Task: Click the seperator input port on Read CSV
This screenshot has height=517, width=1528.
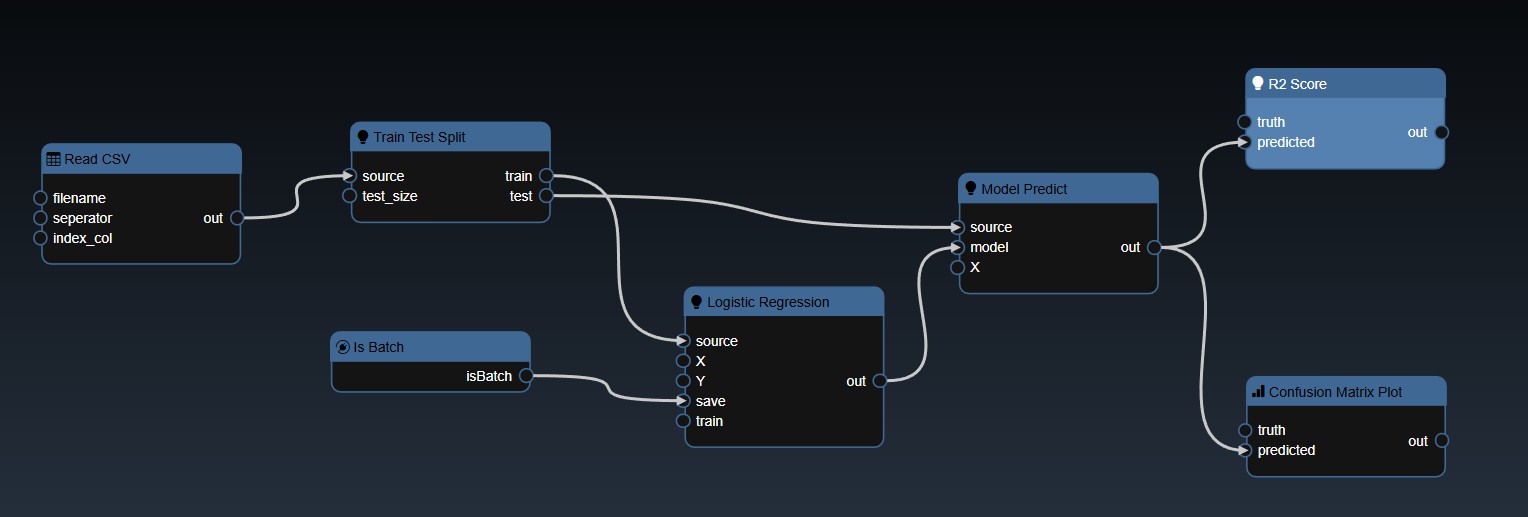Action: (x=41, y=218)
